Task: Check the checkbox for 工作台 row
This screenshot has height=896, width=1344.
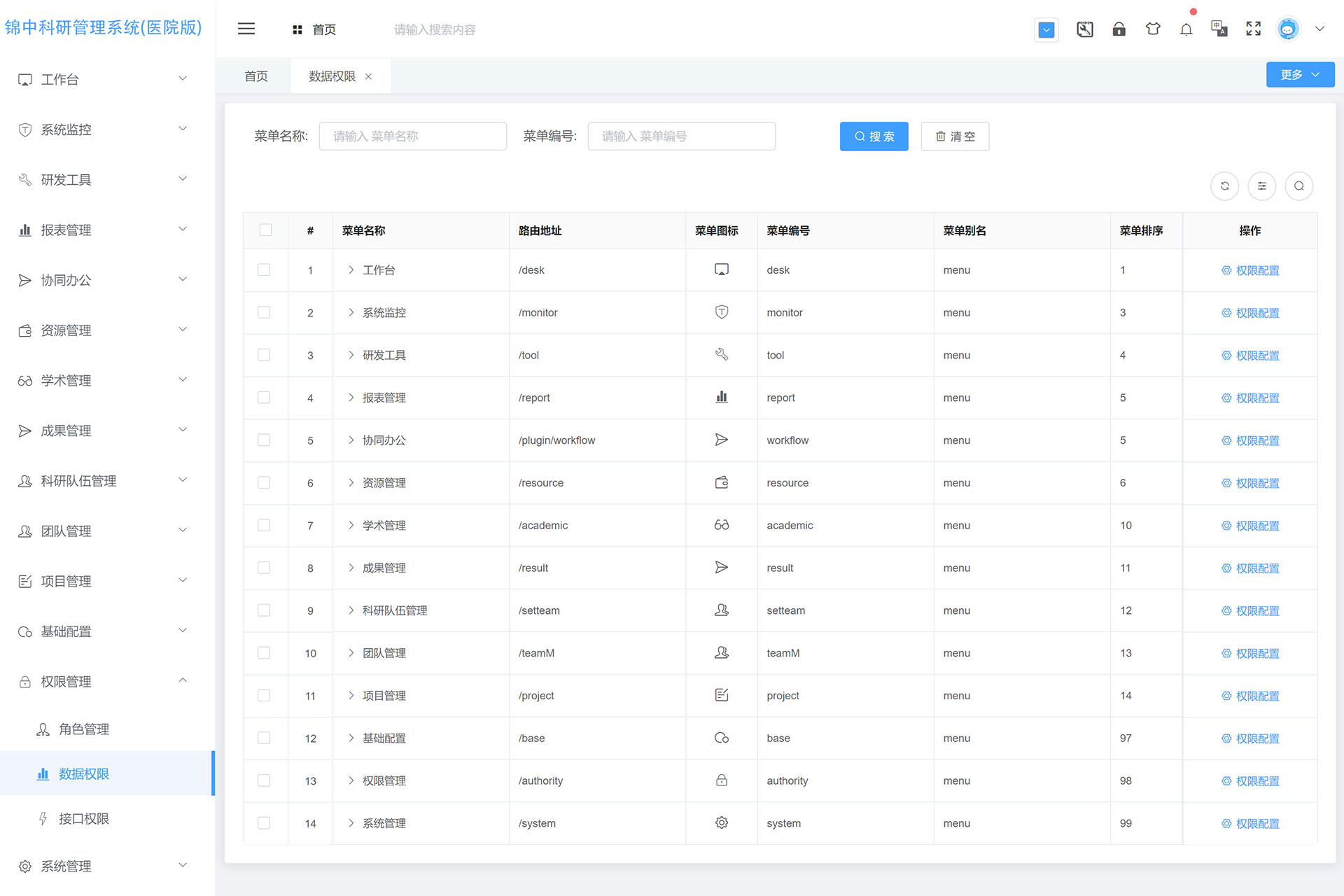Action: (x=264, y=270)
